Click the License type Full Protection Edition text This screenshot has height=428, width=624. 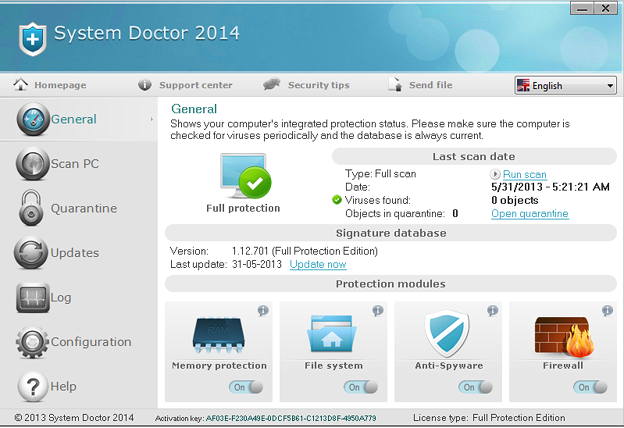click(x=489, y=418)
